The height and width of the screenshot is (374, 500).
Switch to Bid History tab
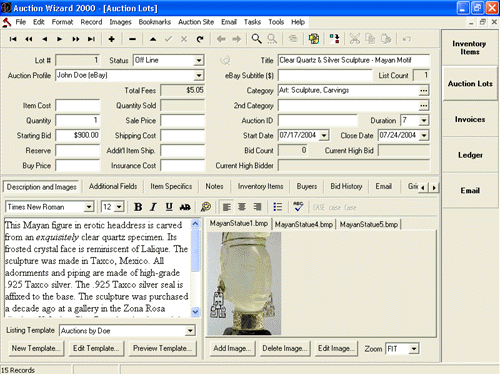[346, 186]
